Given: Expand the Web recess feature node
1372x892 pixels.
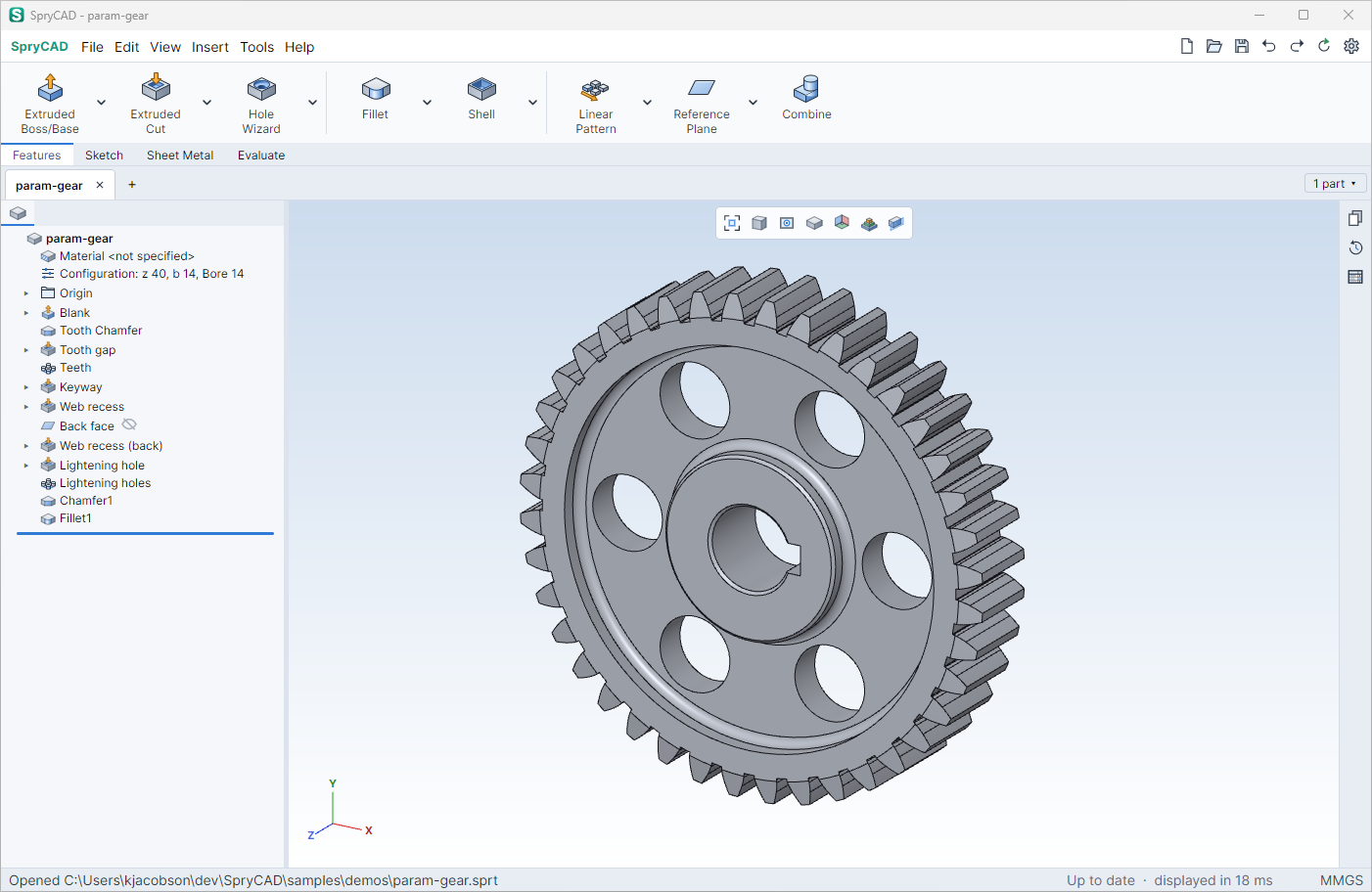Looking at the screenshot, I should 26,407.
